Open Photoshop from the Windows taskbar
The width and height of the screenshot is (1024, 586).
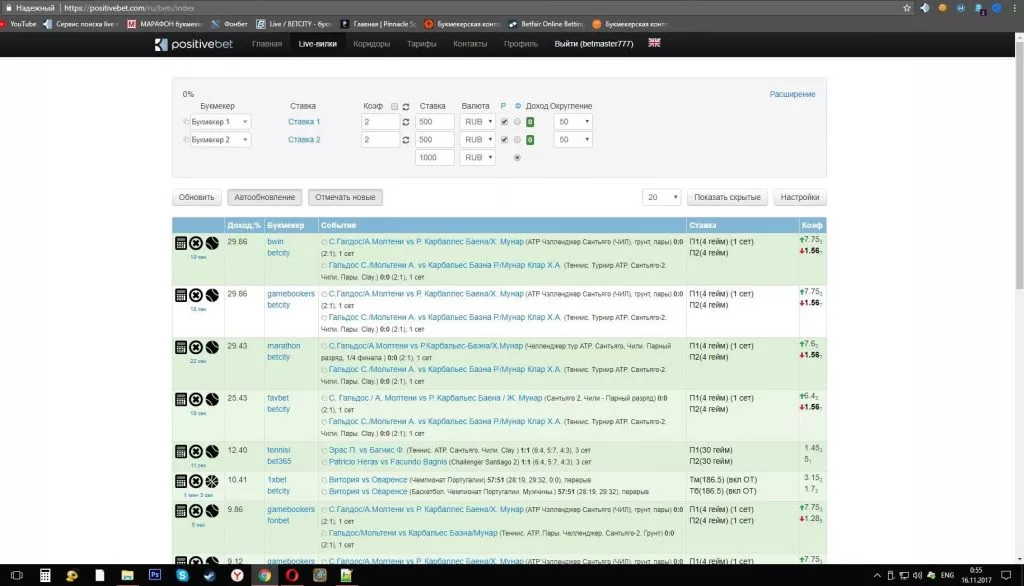(x=155, y=575)
